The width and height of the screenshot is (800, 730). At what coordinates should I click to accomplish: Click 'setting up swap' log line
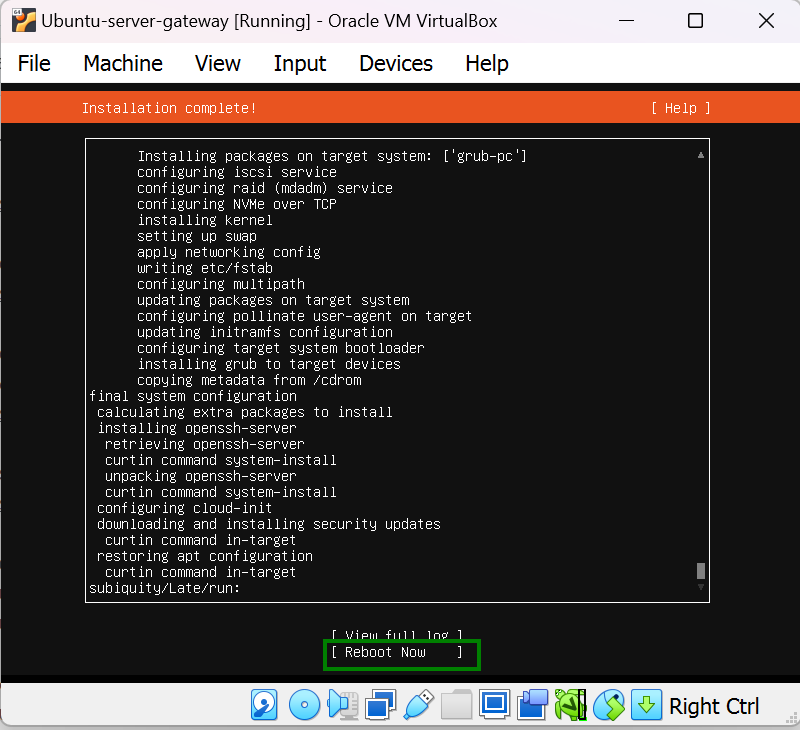click(x=197, y=236)
